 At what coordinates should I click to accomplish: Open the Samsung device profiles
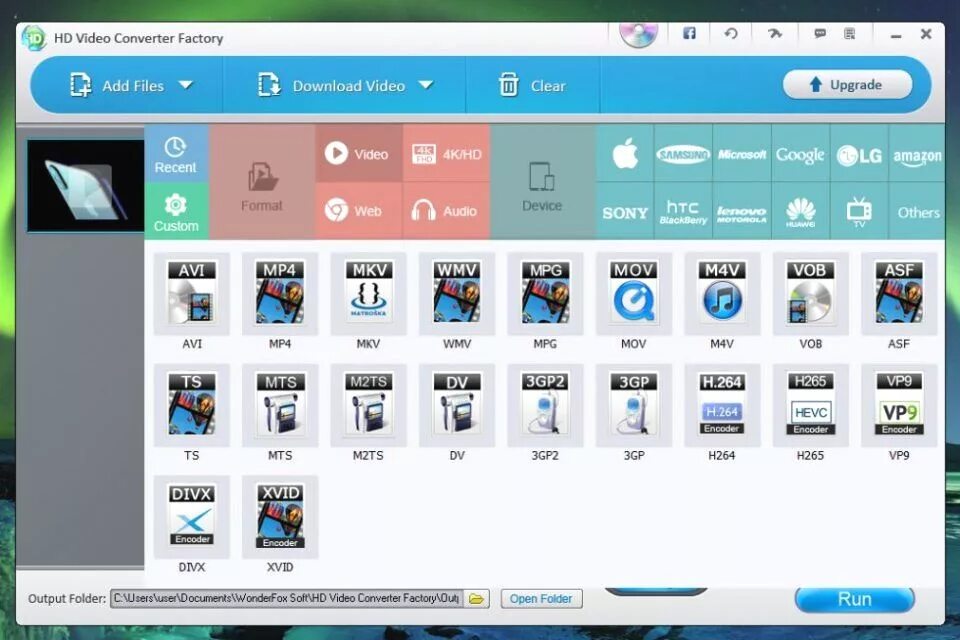[x=683, y=154]
